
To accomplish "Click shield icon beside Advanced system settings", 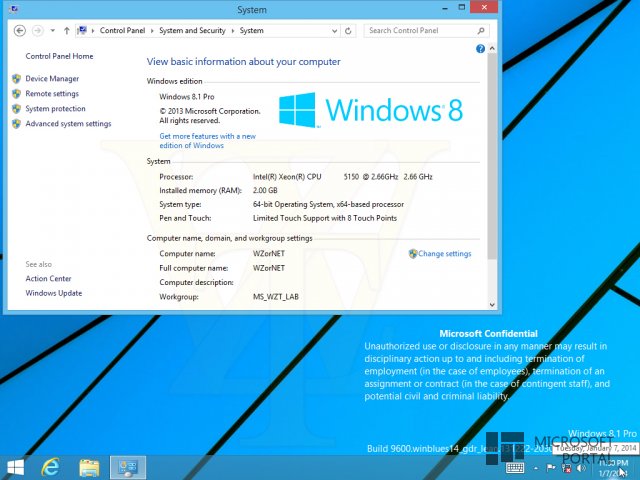I will [16, 124].
